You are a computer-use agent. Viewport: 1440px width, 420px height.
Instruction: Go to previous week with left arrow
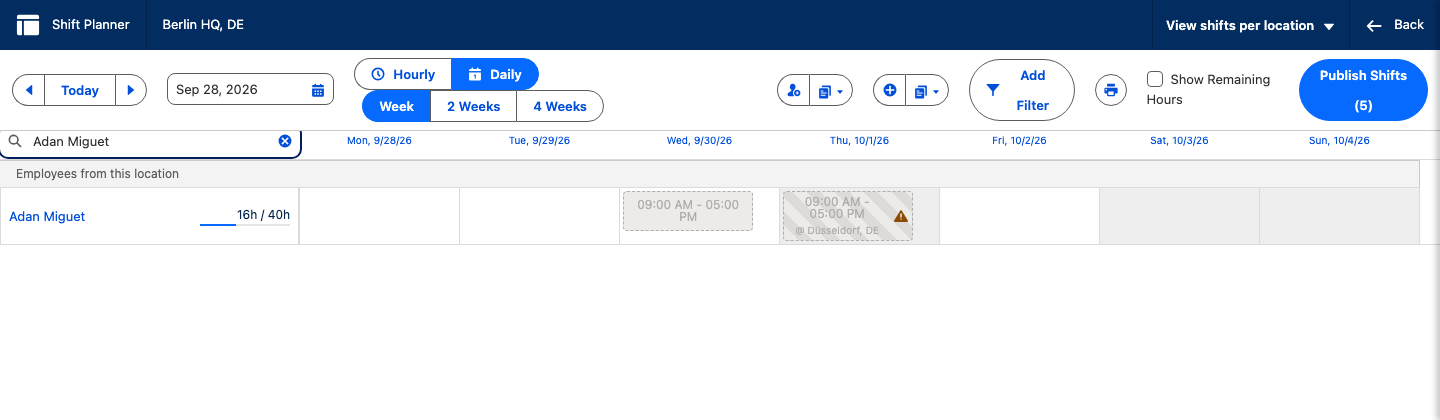(x=29, y=90)
